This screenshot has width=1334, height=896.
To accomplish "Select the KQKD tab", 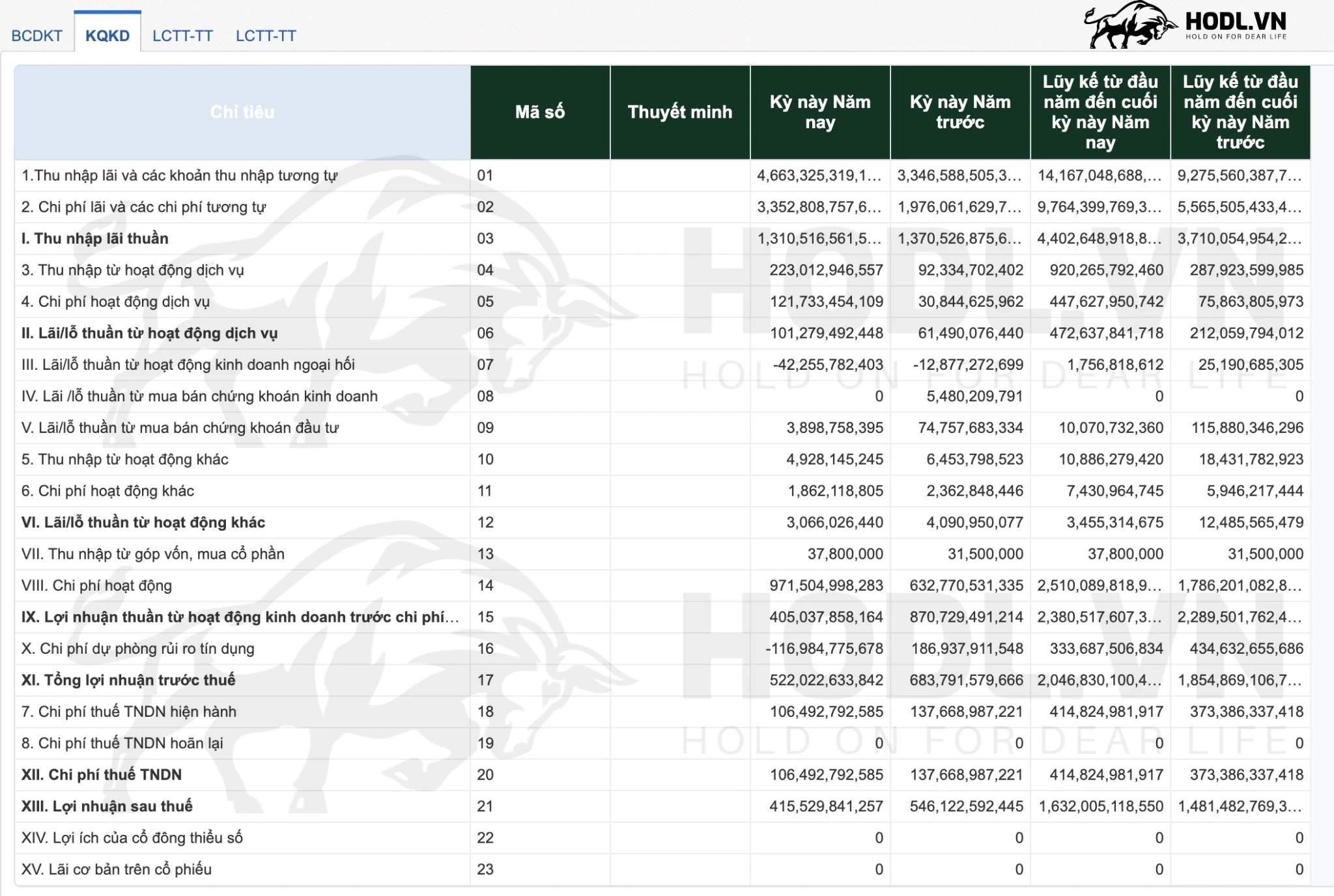I will coord(107,36).
